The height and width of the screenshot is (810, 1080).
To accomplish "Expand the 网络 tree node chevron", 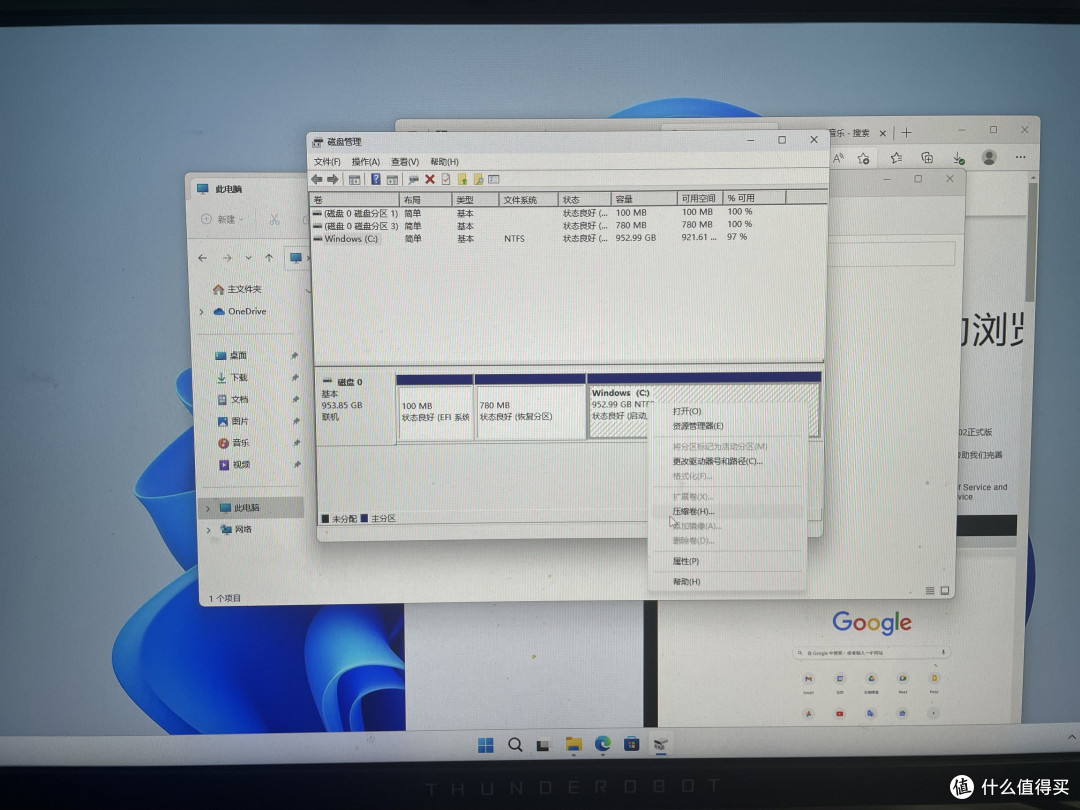I will point(209,530).
